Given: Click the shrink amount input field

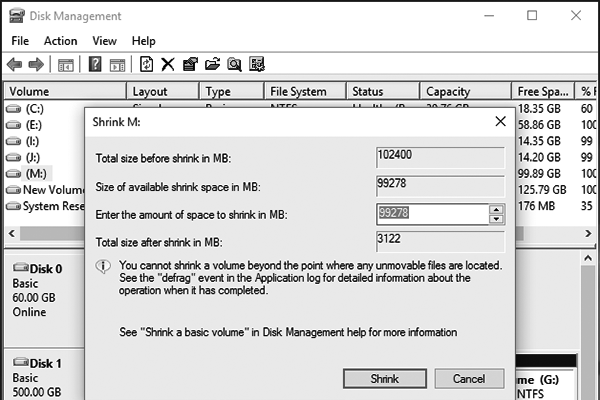Looking at the screenshot, I should [x=430, y=214].
